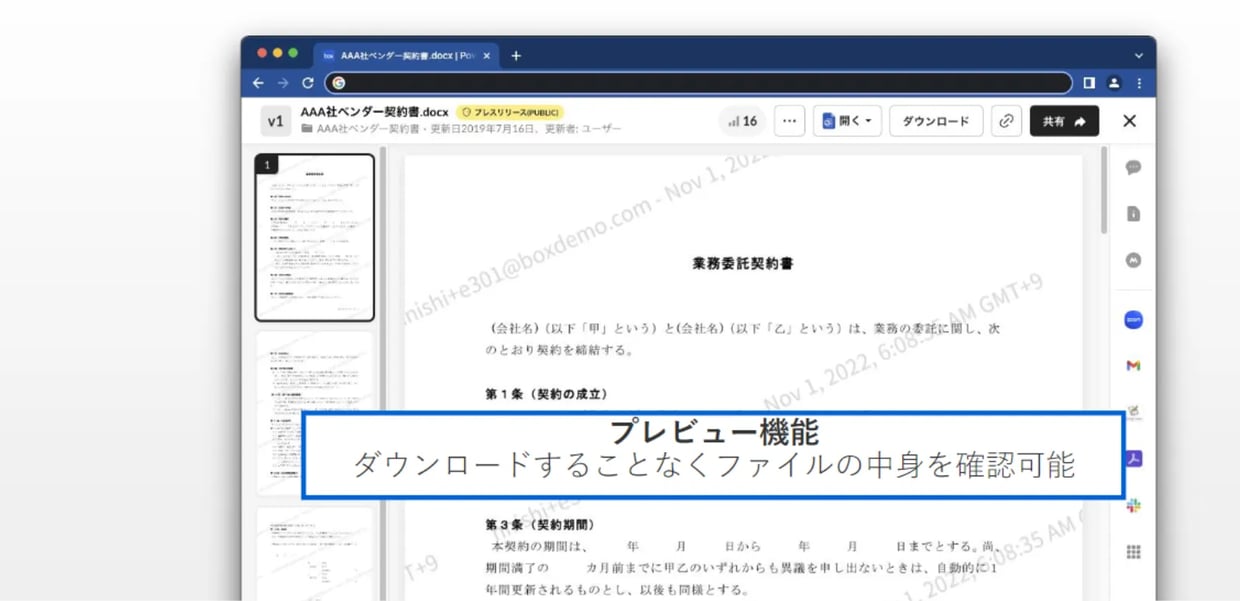Open the file details sidebar icon
The height and width of the screenshot is (601, 1240).
(x=1132, y=213)
